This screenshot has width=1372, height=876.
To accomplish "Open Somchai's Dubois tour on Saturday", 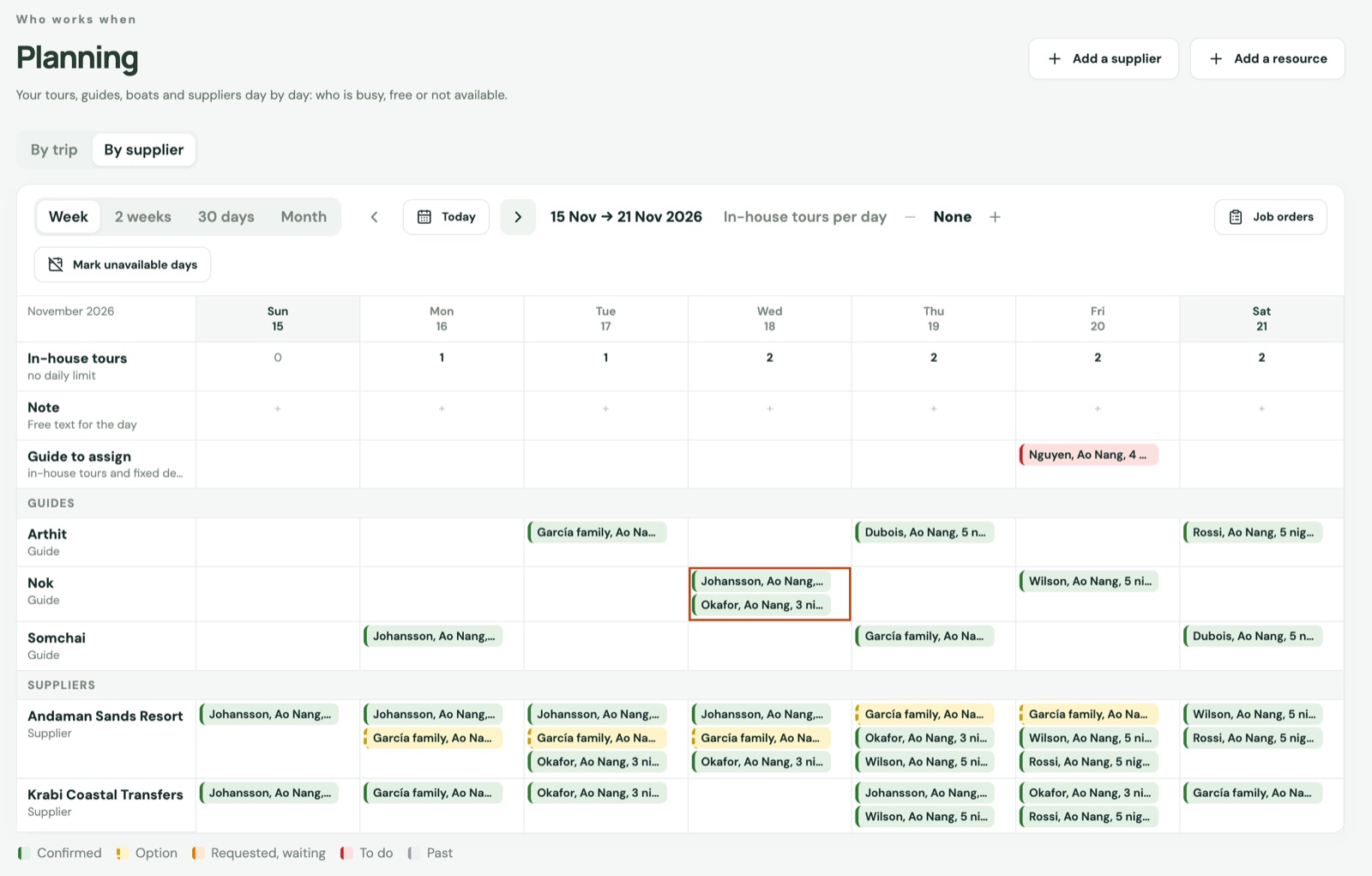I will 1253,636.
